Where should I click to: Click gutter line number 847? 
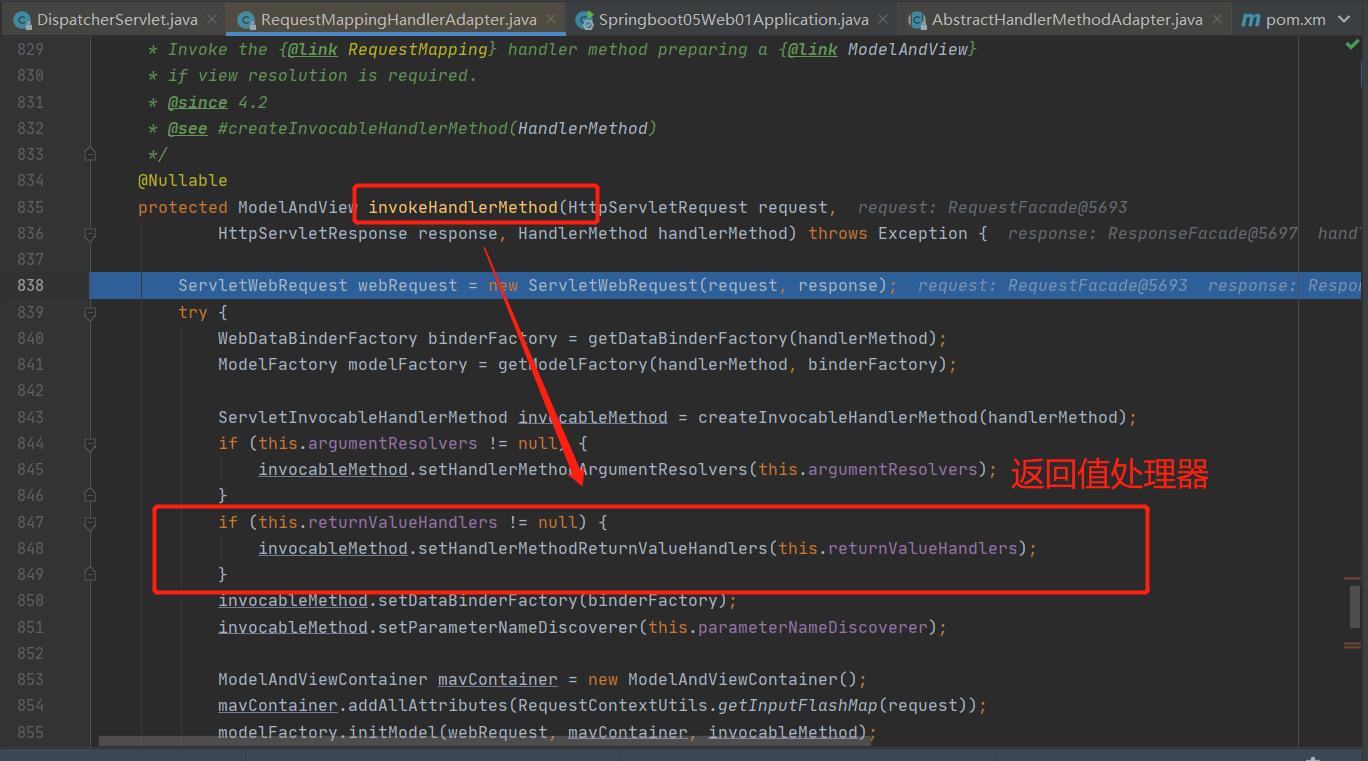click(31, 521)
